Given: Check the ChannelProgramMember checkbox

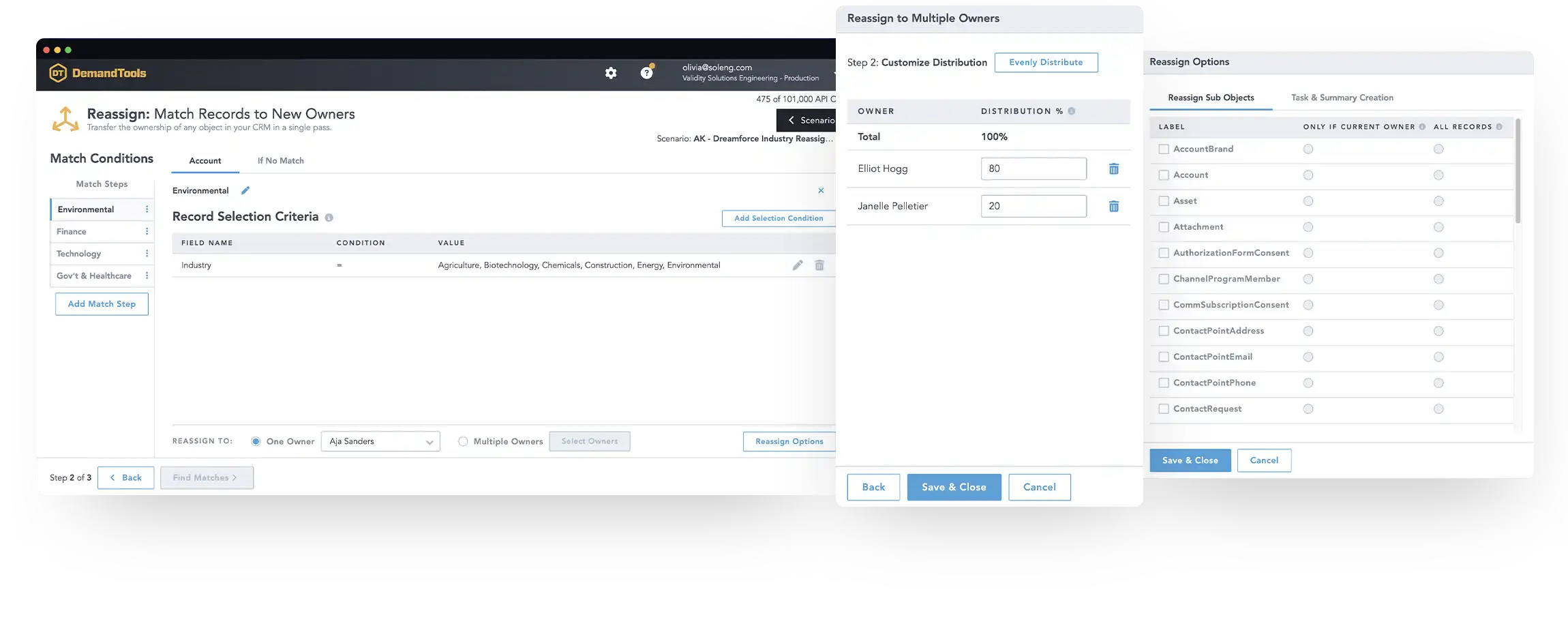Looking at the screenshot, I should point(1164,279).
